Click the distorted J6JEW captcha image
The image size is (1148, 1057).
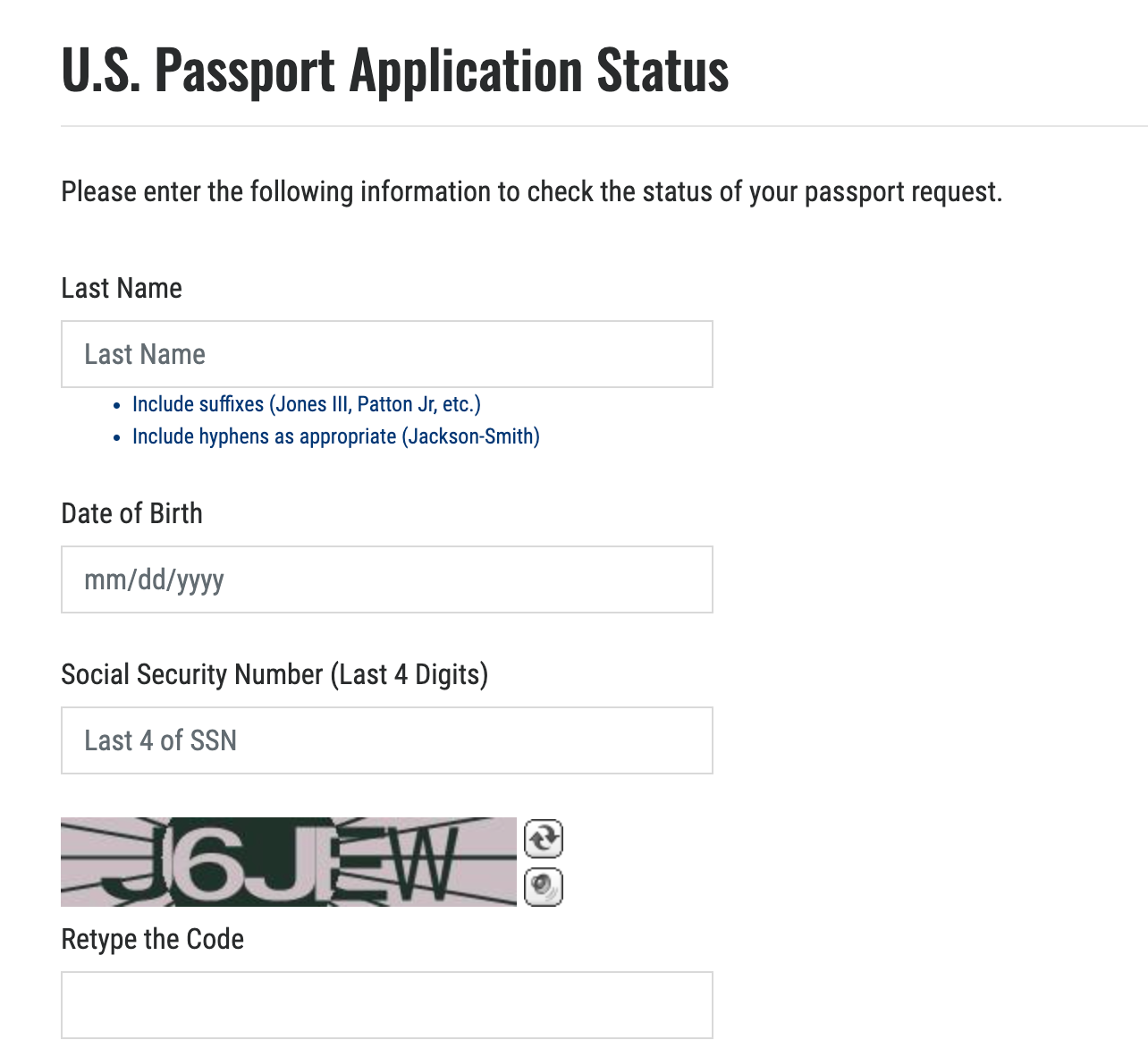[x=288, y=861]
